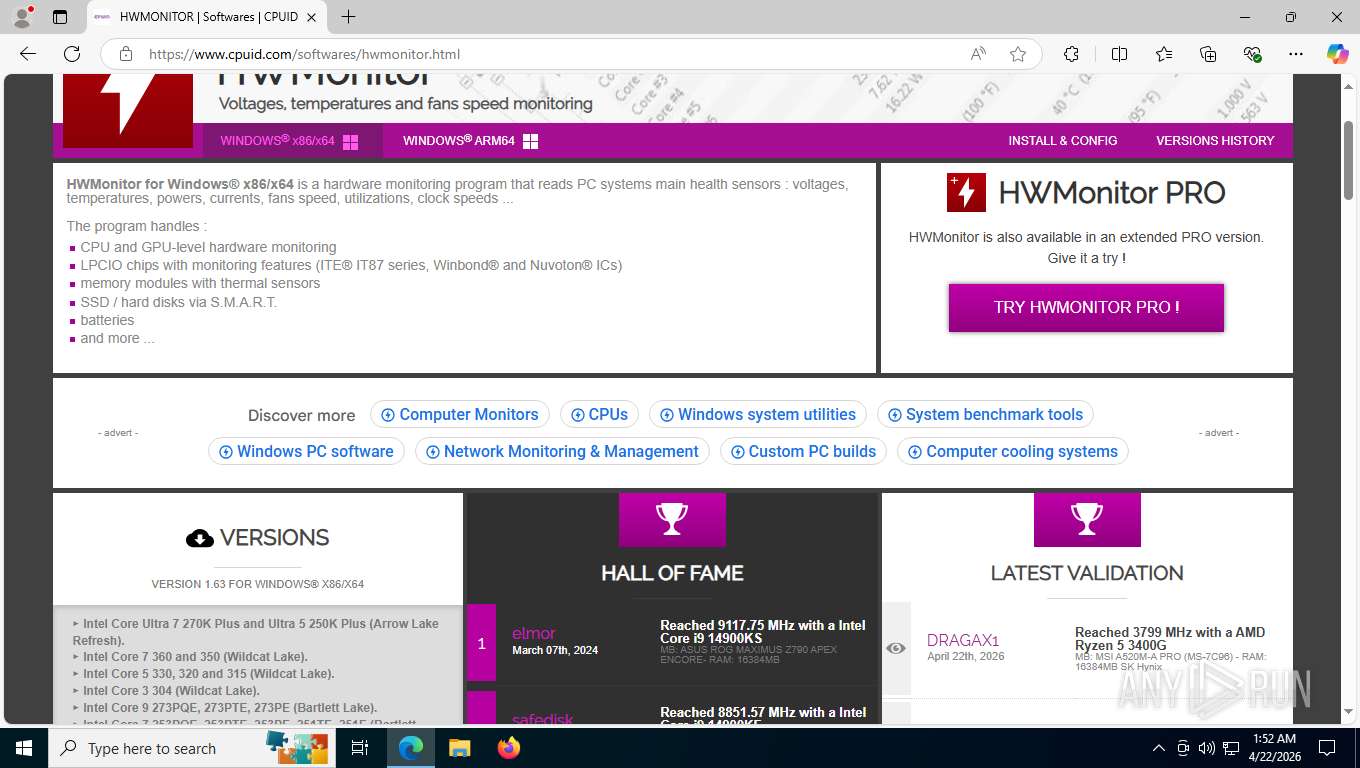Viewport: 1360px width, 768px height.
Task: Open Network Monitoring & Management link
Action: click(562, 452)
